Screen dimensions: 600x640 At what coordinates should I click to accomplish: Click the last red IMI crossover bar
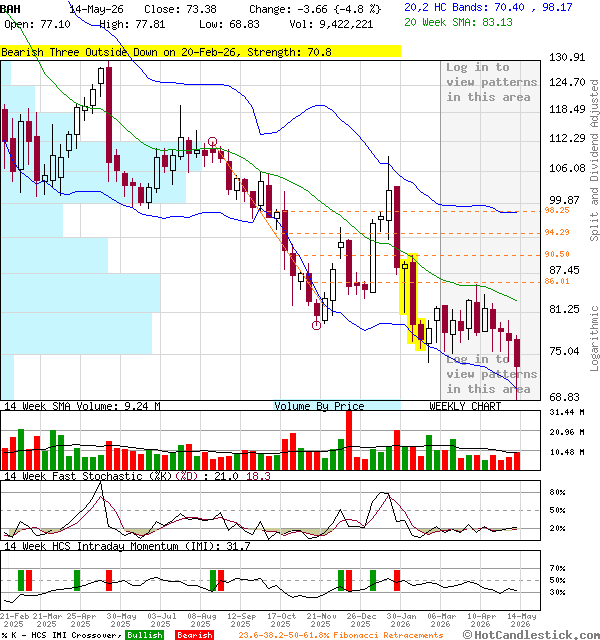(x=397, y=580)
